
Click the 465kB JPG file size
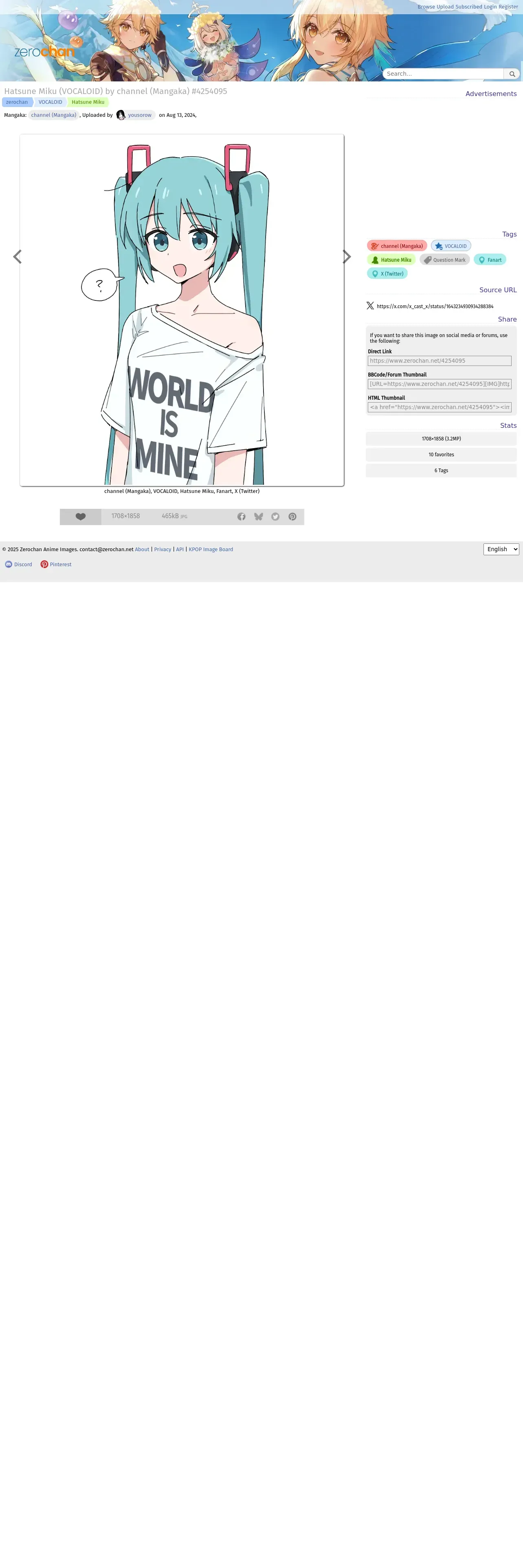point(175,516)
